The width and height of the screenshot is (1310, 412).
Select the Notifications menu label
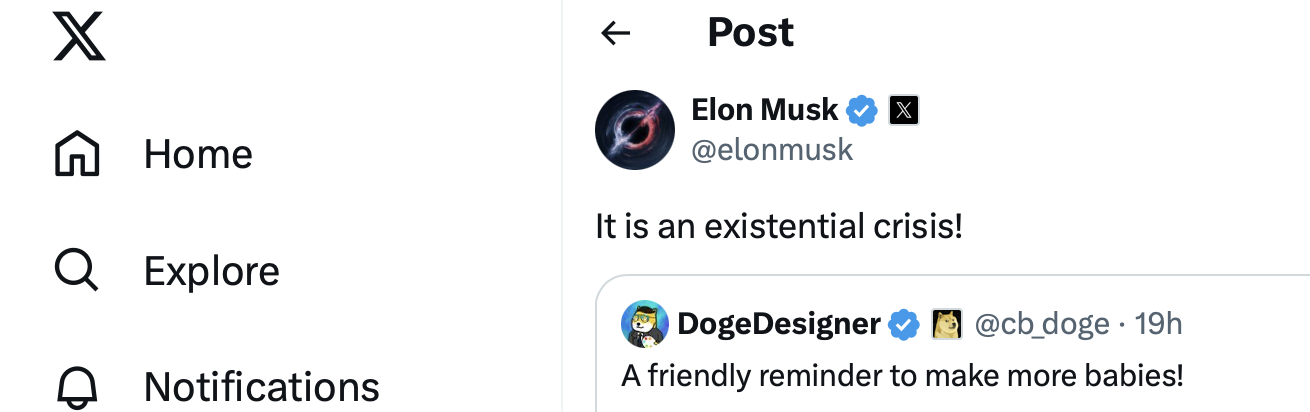262,388
